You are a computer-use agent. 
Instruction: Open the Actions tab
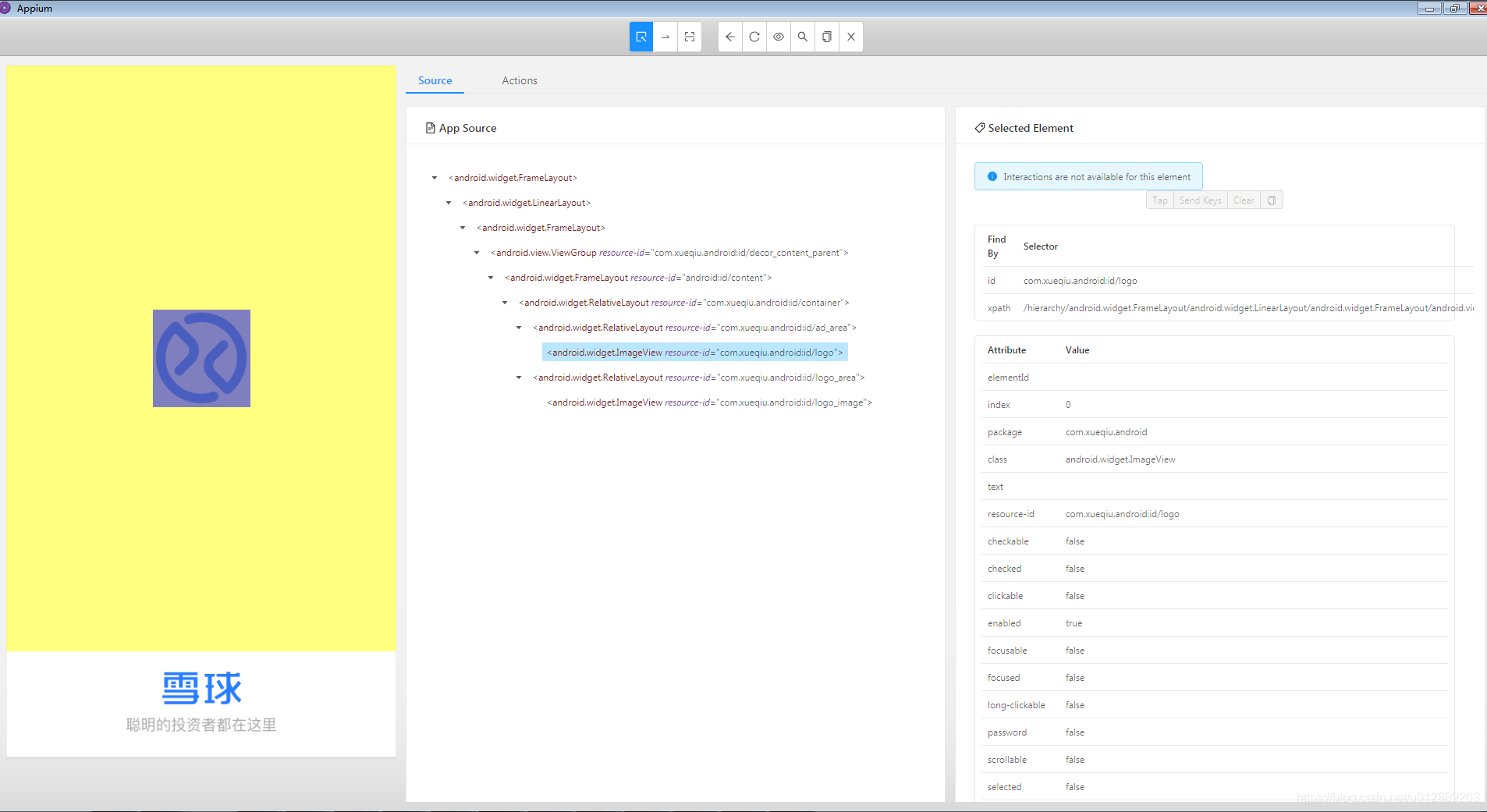pos(520,80)
